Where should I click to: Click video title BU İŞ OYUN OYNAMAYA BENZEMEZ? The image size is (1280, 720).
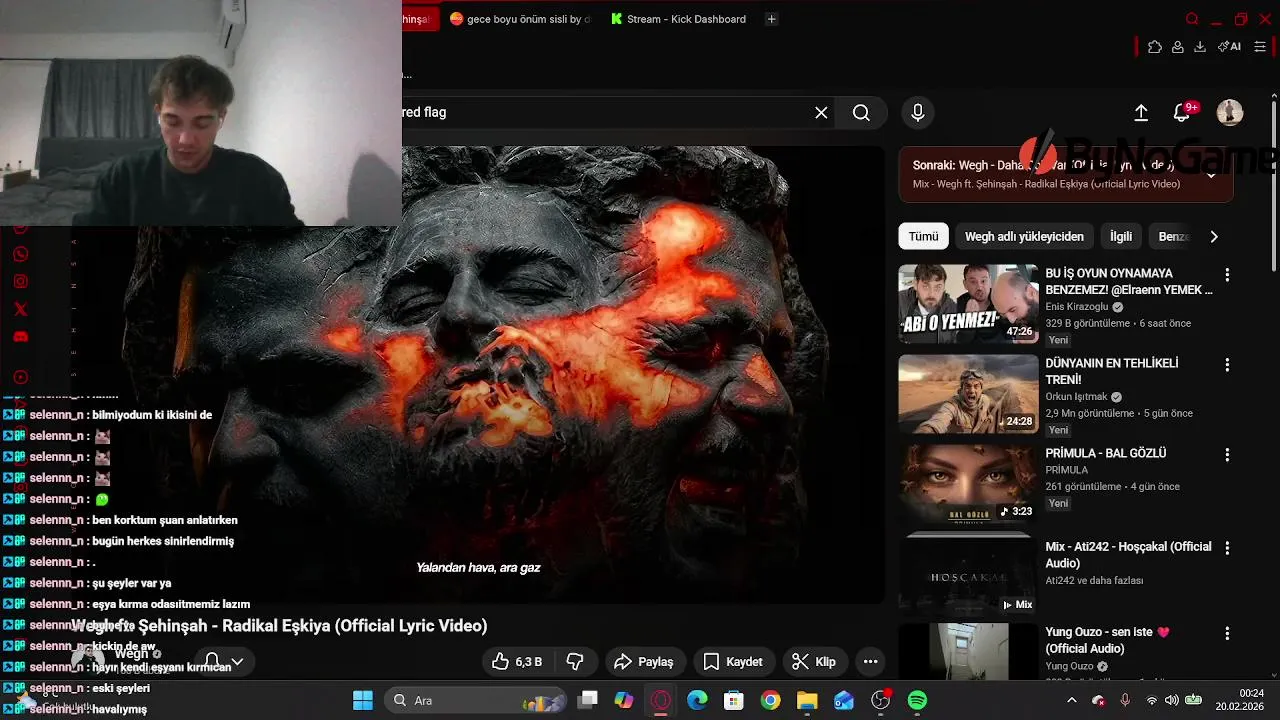click(1129, 282)
